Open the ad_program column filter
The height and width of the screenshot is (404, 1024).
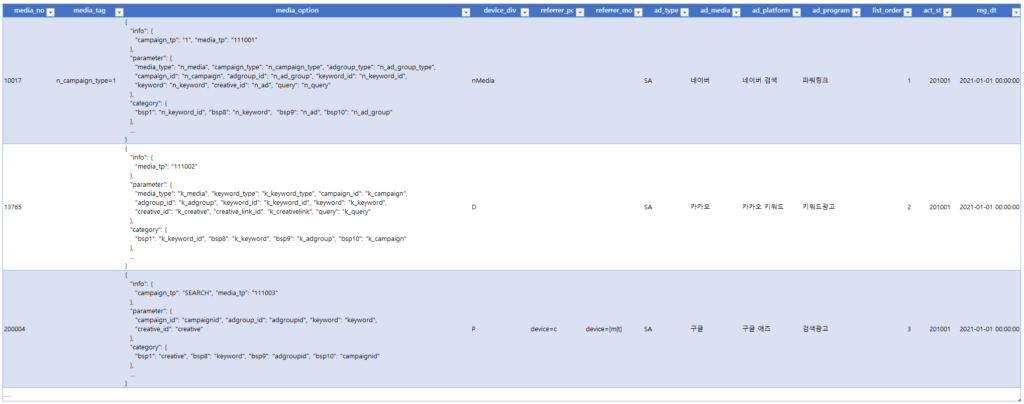[x=860, y=11]
